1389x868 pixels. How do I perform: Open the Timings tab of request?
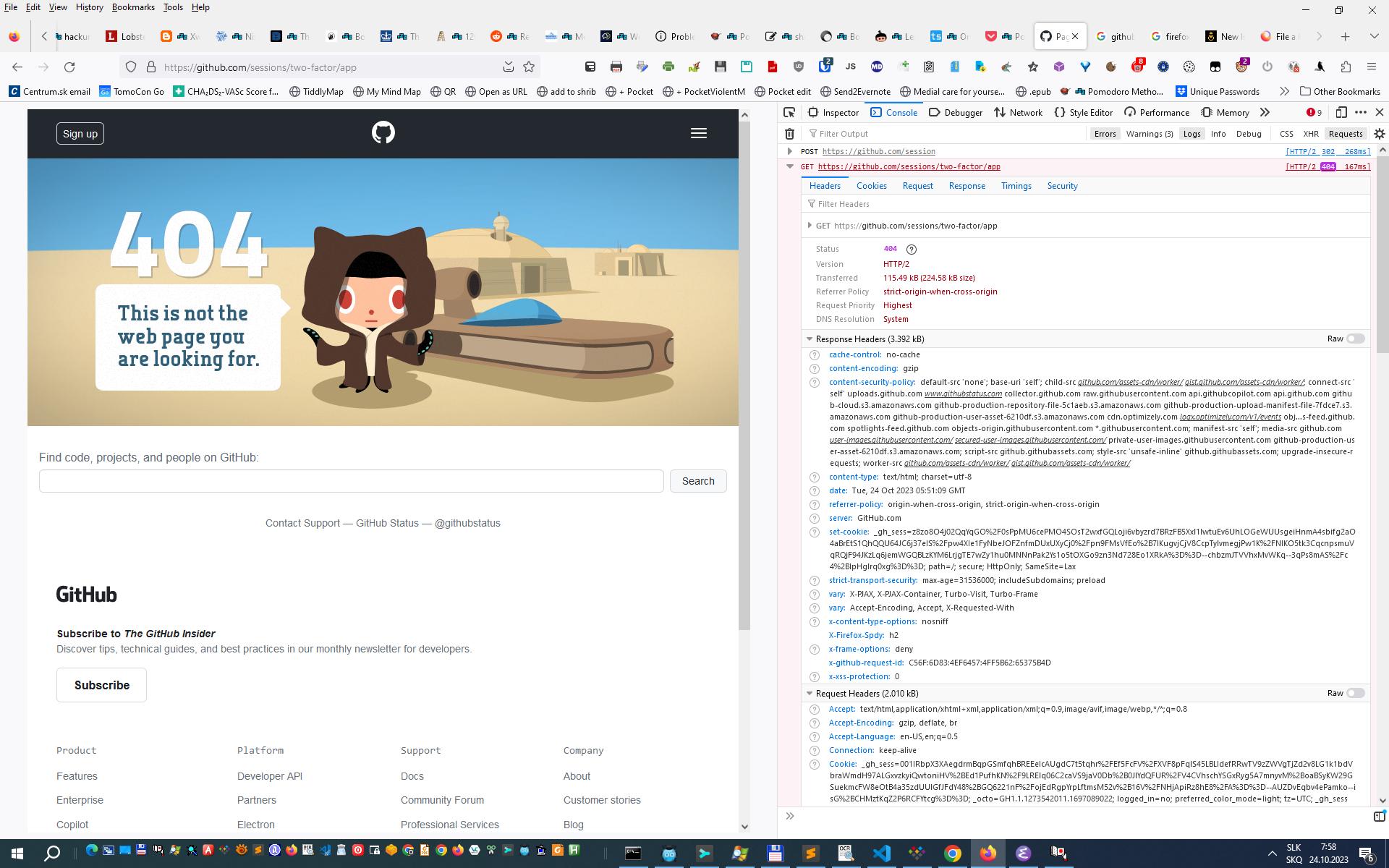1016,186
